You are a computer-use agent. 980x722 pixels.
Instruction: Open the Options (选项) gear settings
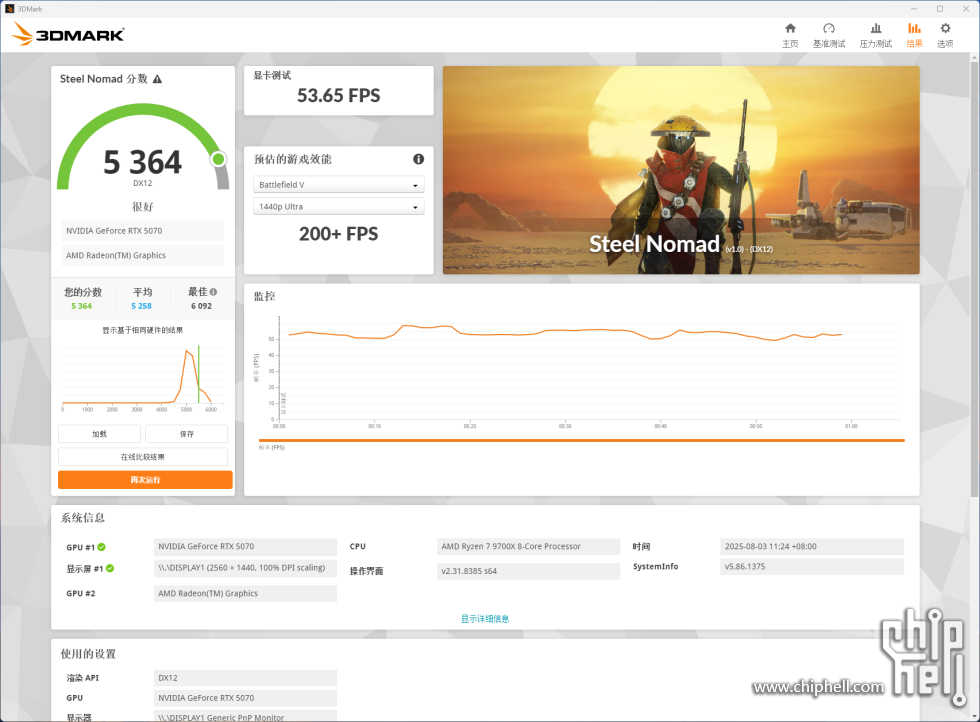coord(945,36)
